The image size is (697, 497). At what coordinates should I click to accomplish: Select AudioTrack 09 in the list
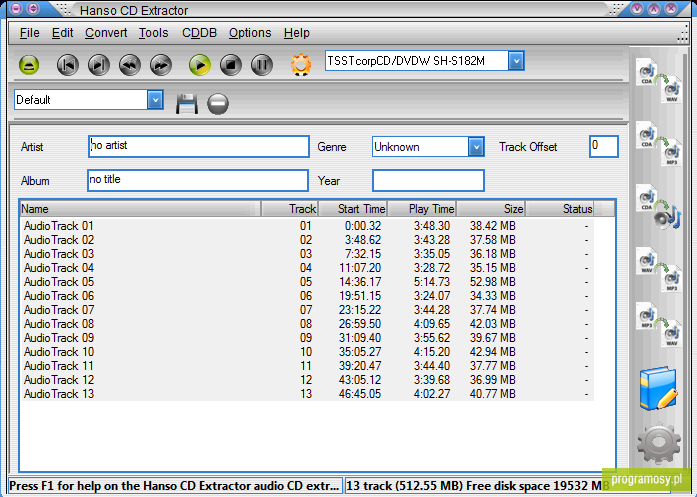click(307, 338)
